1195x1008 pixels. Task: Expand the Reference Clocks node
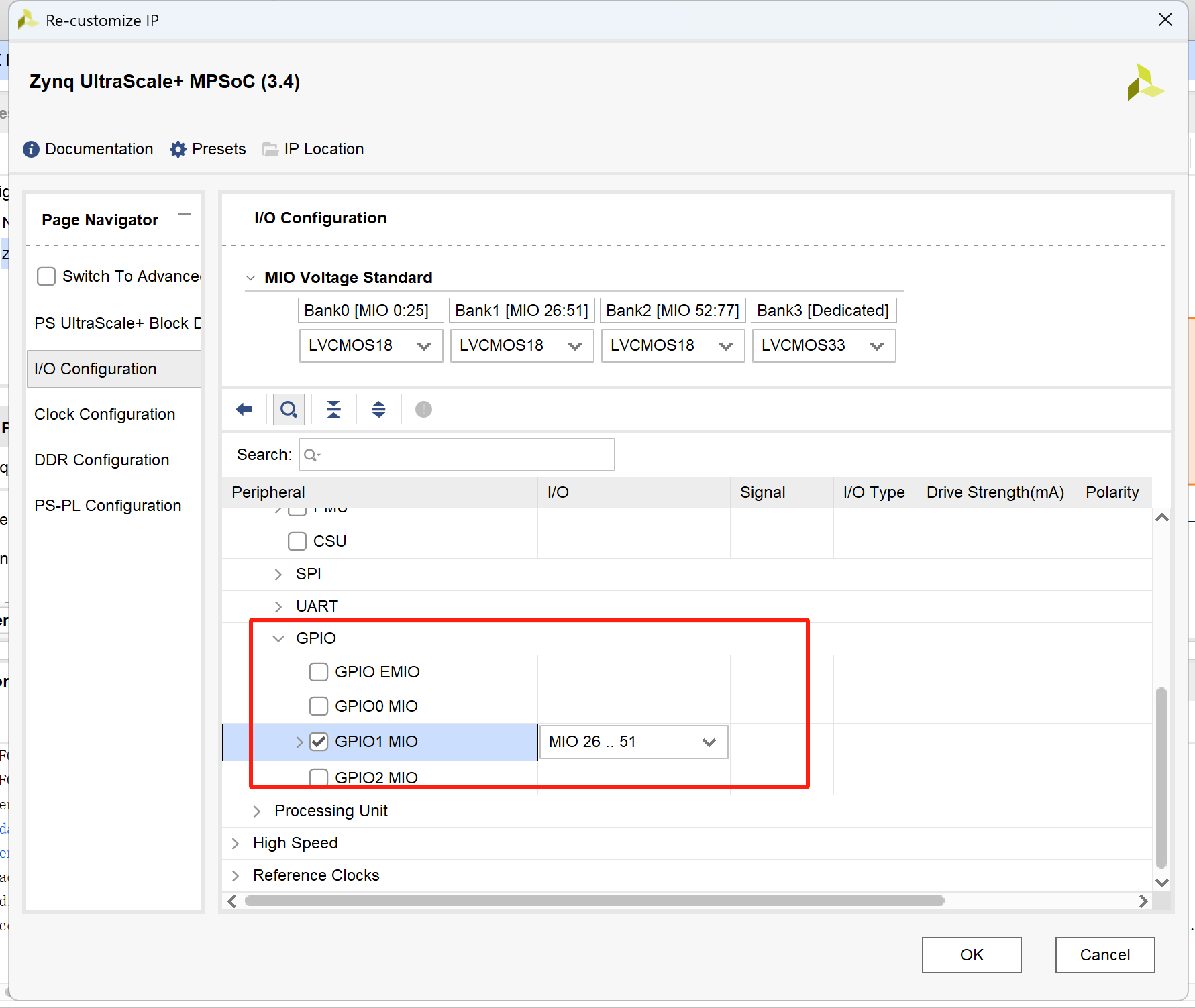point(236,876)
